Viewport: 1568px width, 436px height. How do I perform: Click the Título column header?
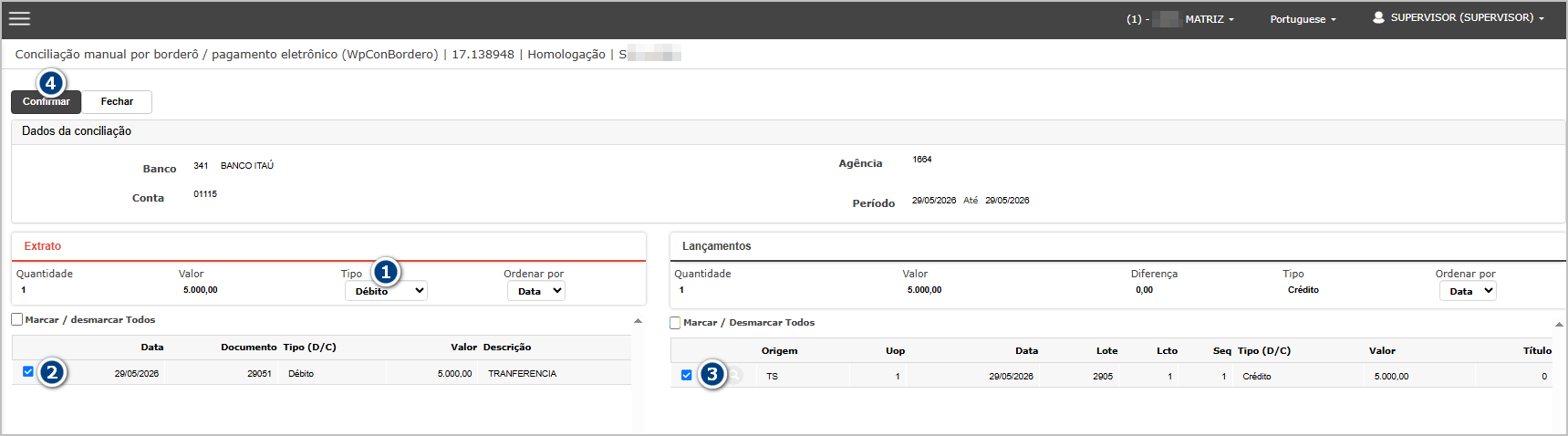pos(1537,350)
